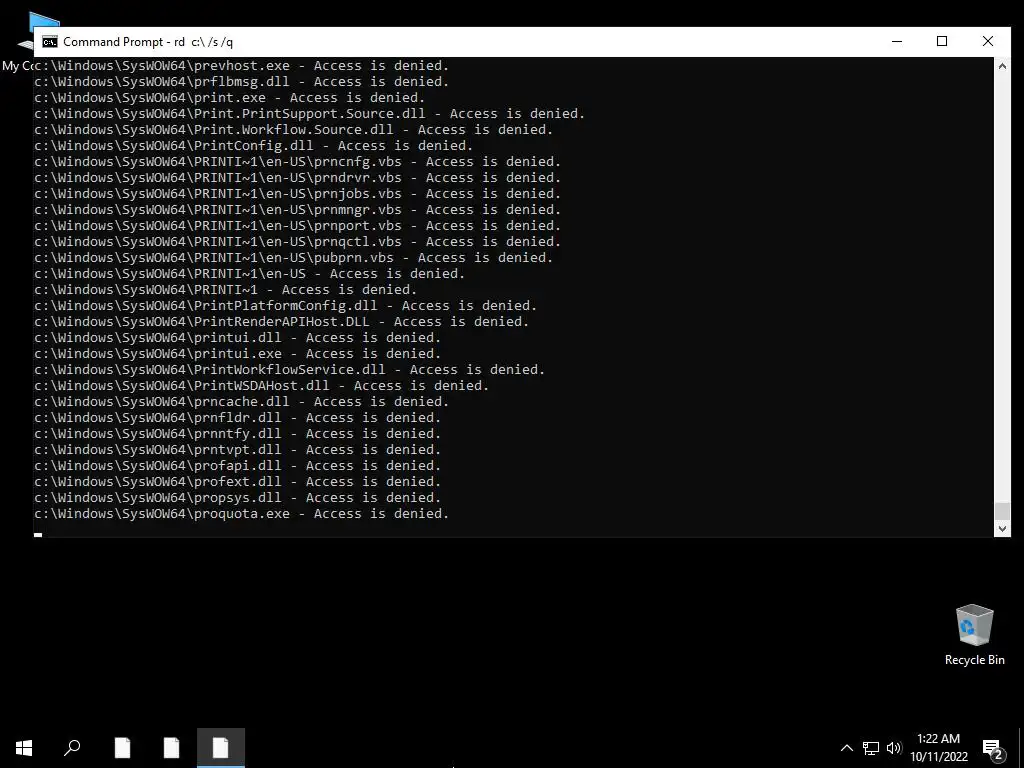
Task: Click the scrollbar down arrow
Action: [x=1002, y=529]
